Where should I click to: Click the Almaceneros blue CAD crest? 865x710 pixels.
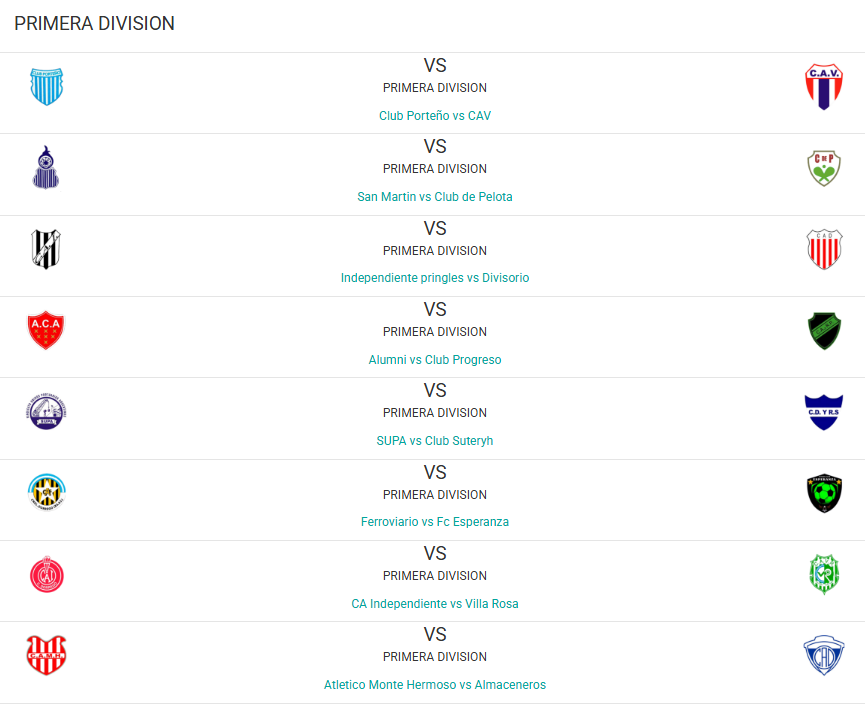coord(824,655)
